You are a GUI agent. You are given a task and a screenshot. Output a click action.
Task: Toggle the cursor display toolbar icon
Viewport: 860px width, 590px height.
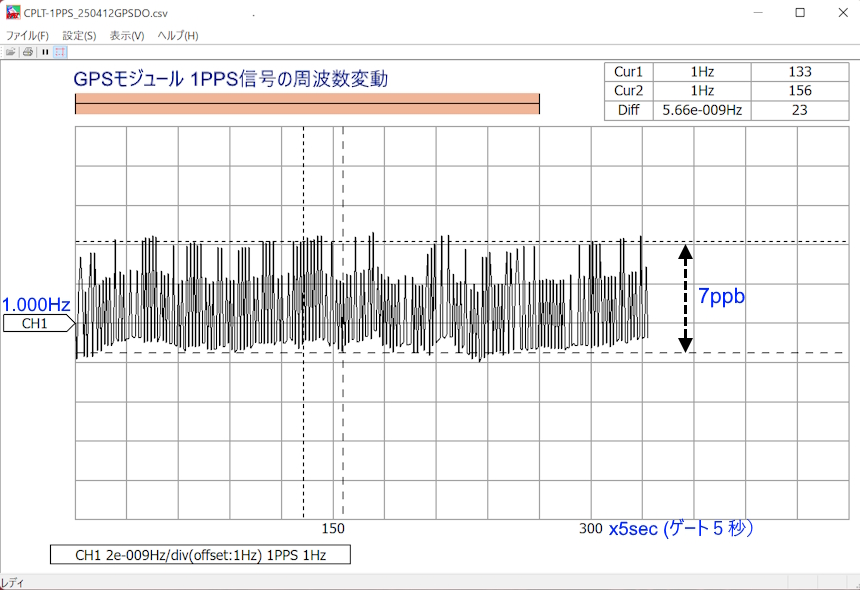coord(60,52)
